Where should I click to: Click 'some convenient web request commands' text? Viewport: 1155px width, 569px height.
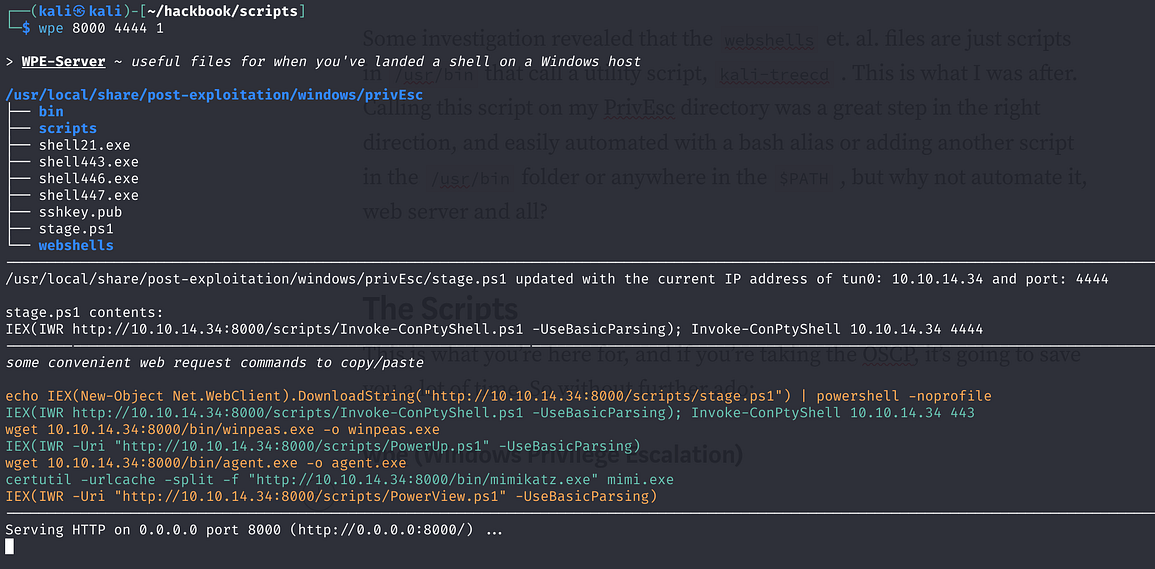tap(214, 363)
